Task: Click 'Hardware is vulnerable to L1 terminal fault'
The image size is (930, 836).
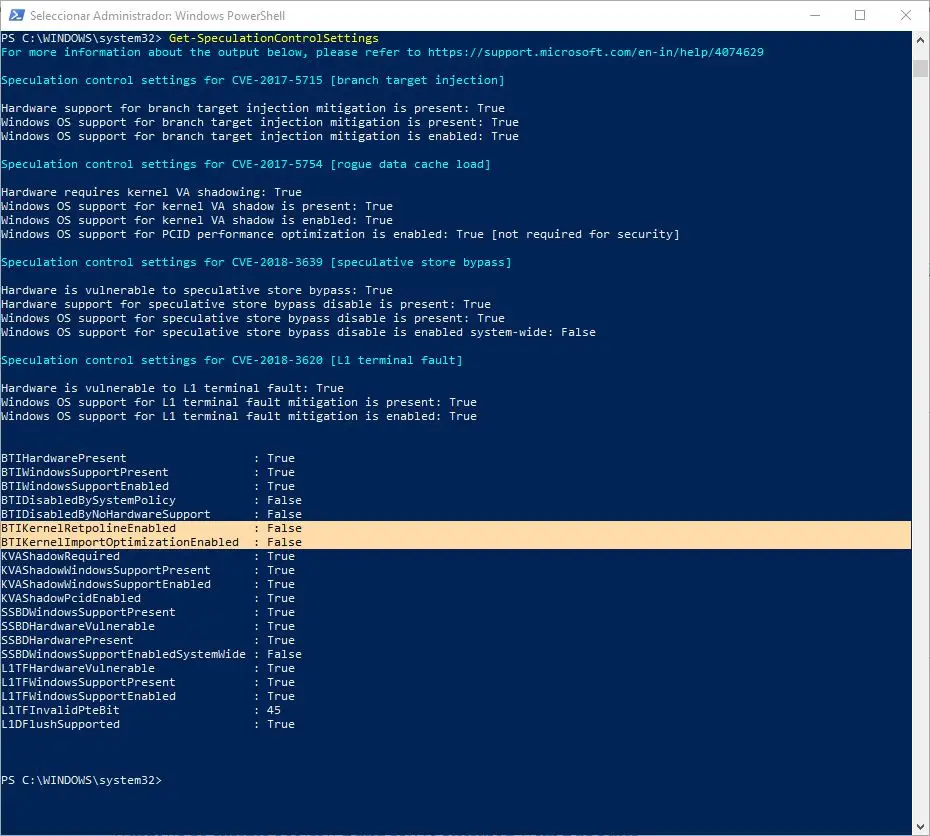Action: [x=173, y=388]
